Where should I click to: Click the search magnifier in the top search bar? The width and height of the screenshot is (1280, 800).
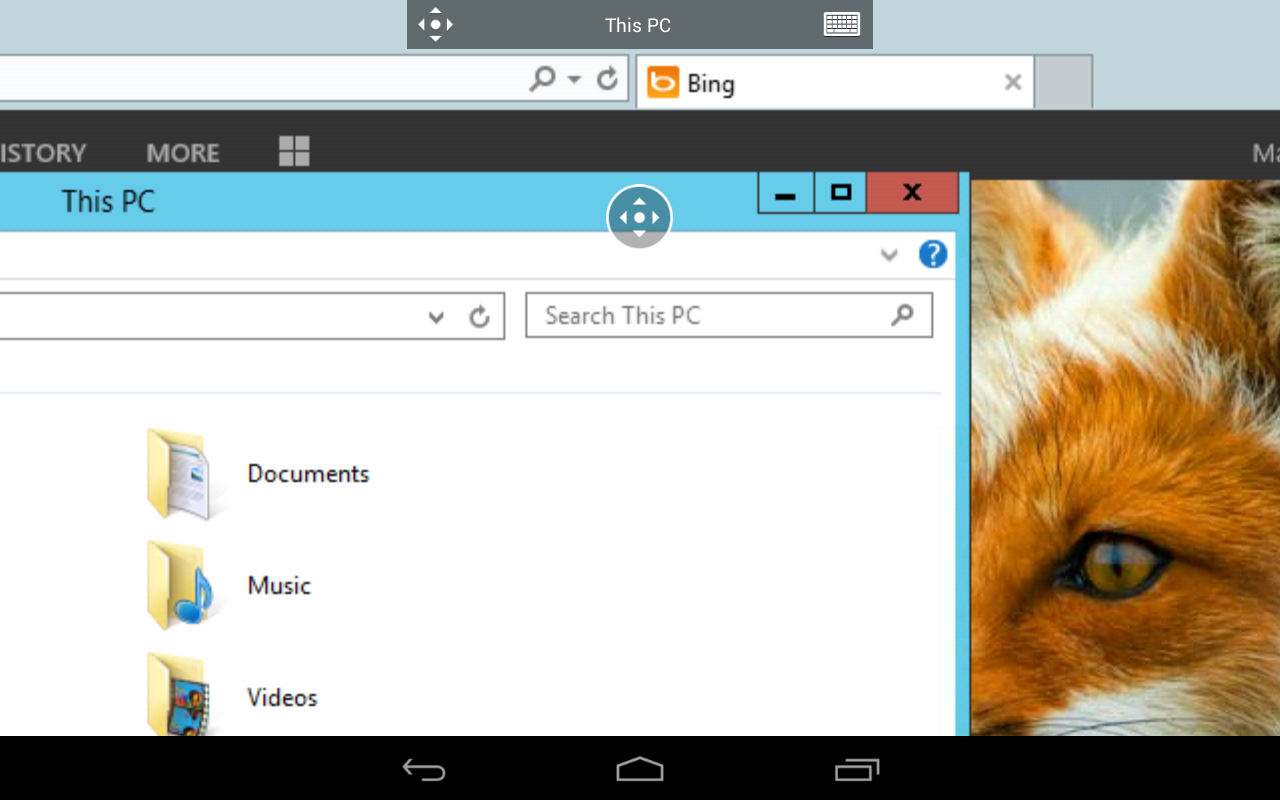coord(541,78)
